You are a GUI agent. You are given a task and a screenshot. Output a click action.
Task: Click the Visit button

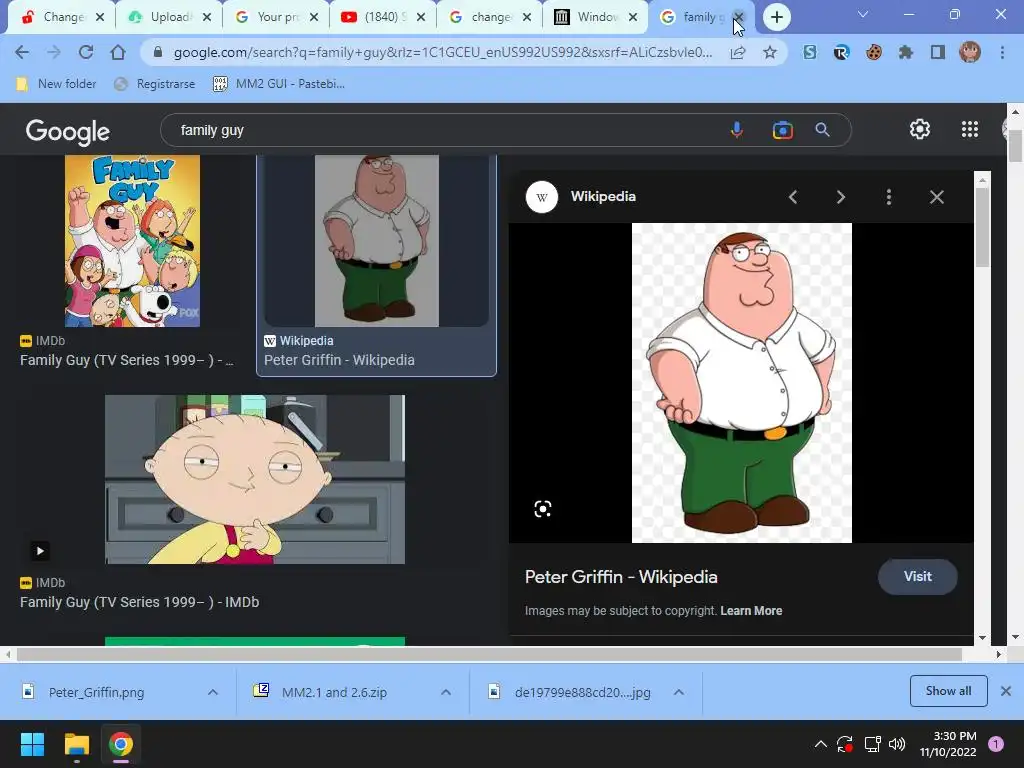[x=918, y=577]
